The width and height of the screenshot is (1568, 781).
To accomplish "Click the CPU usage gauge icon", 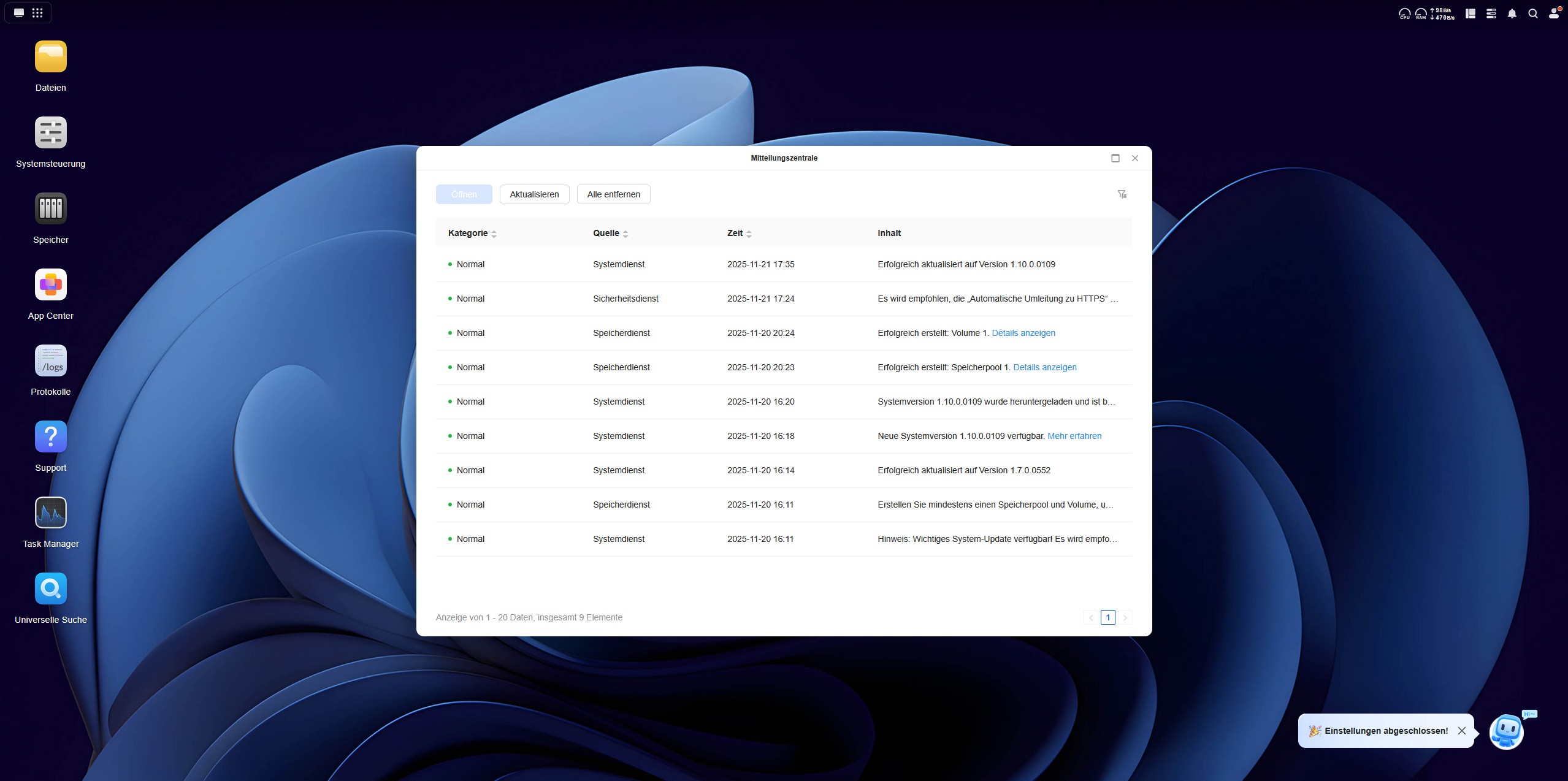I will click(1404, 13).
